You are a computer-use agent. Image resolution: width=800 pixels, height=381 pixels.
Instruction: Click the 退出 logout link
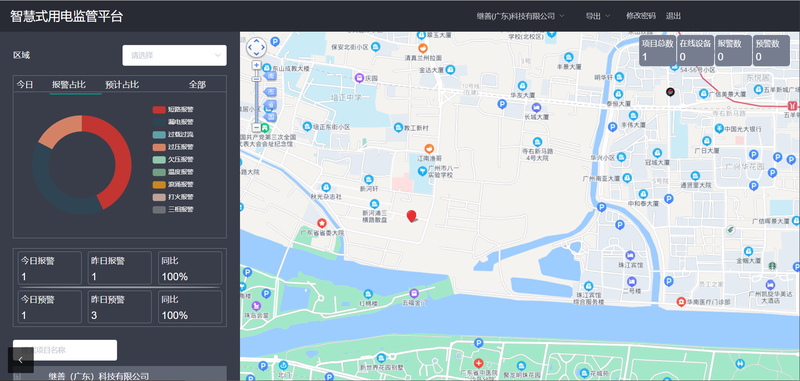(673, 16)
